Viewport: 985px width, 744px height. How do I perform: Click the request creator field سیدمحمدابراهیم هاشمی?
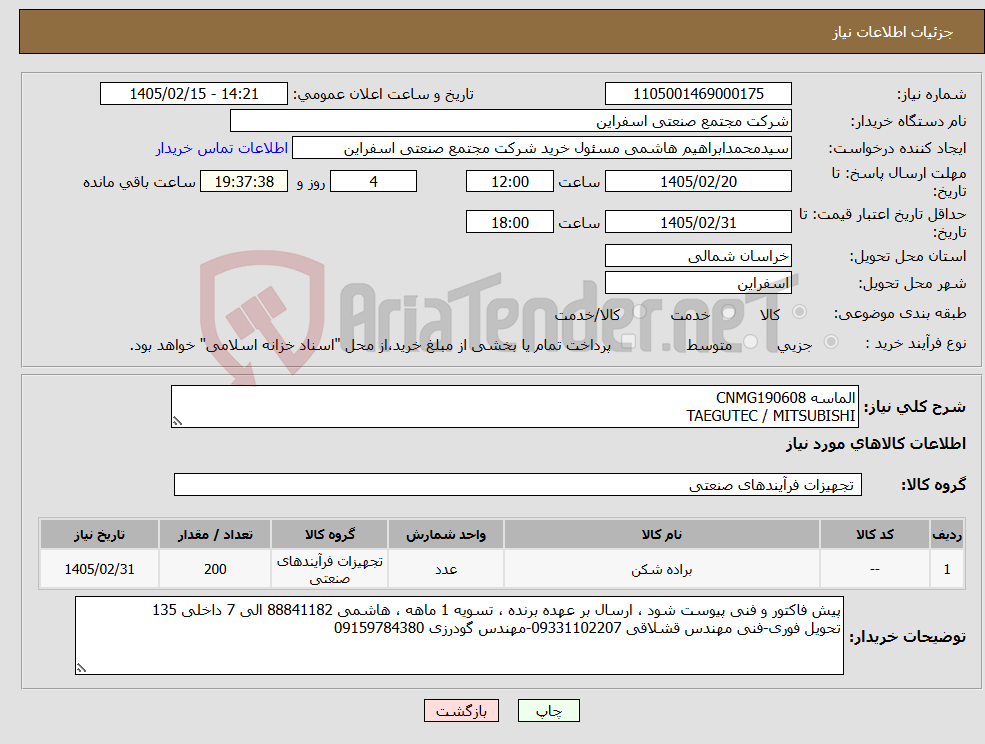click(541, 148)
